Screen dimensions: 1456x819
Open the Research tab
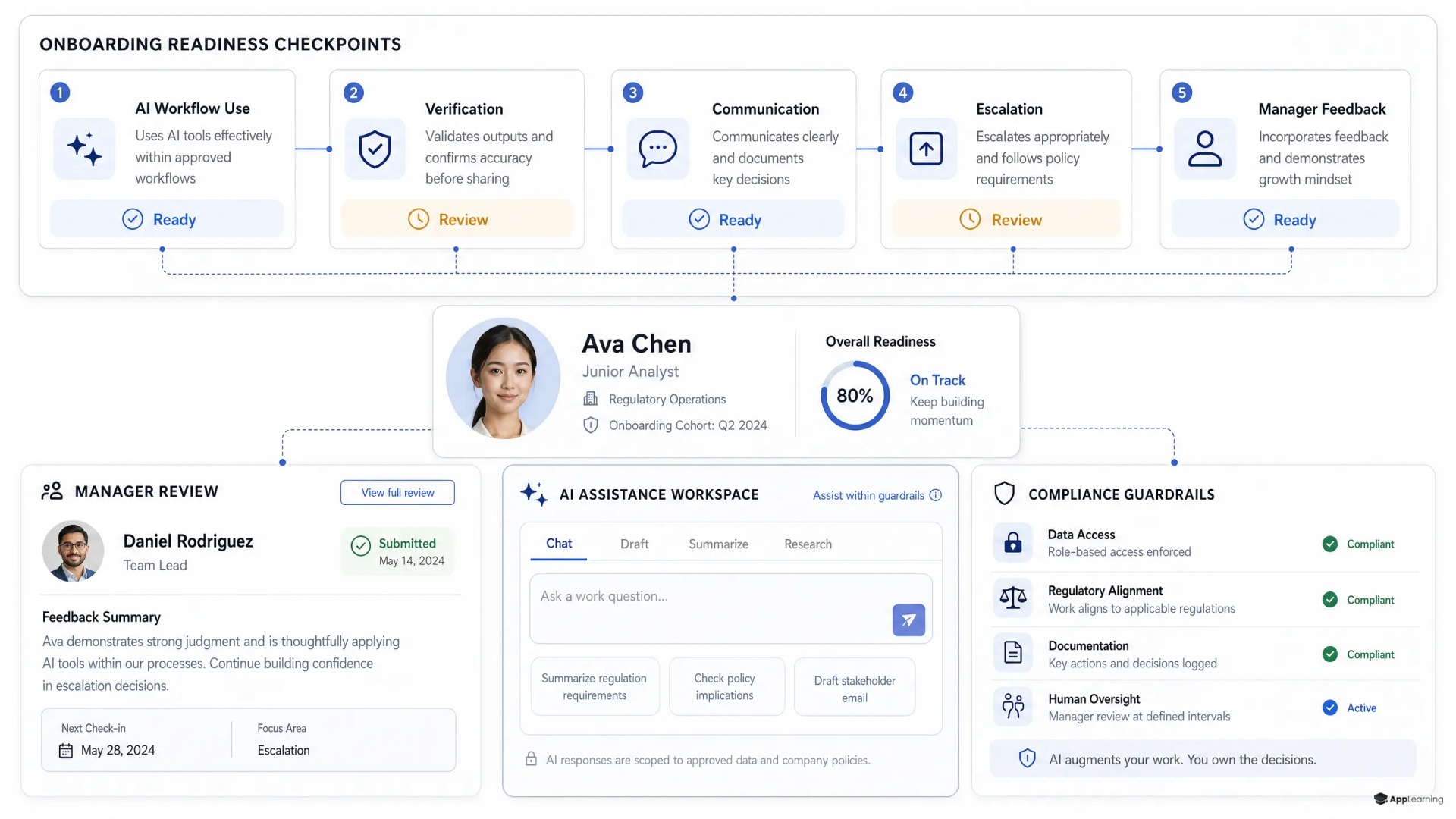click(808, 544)
